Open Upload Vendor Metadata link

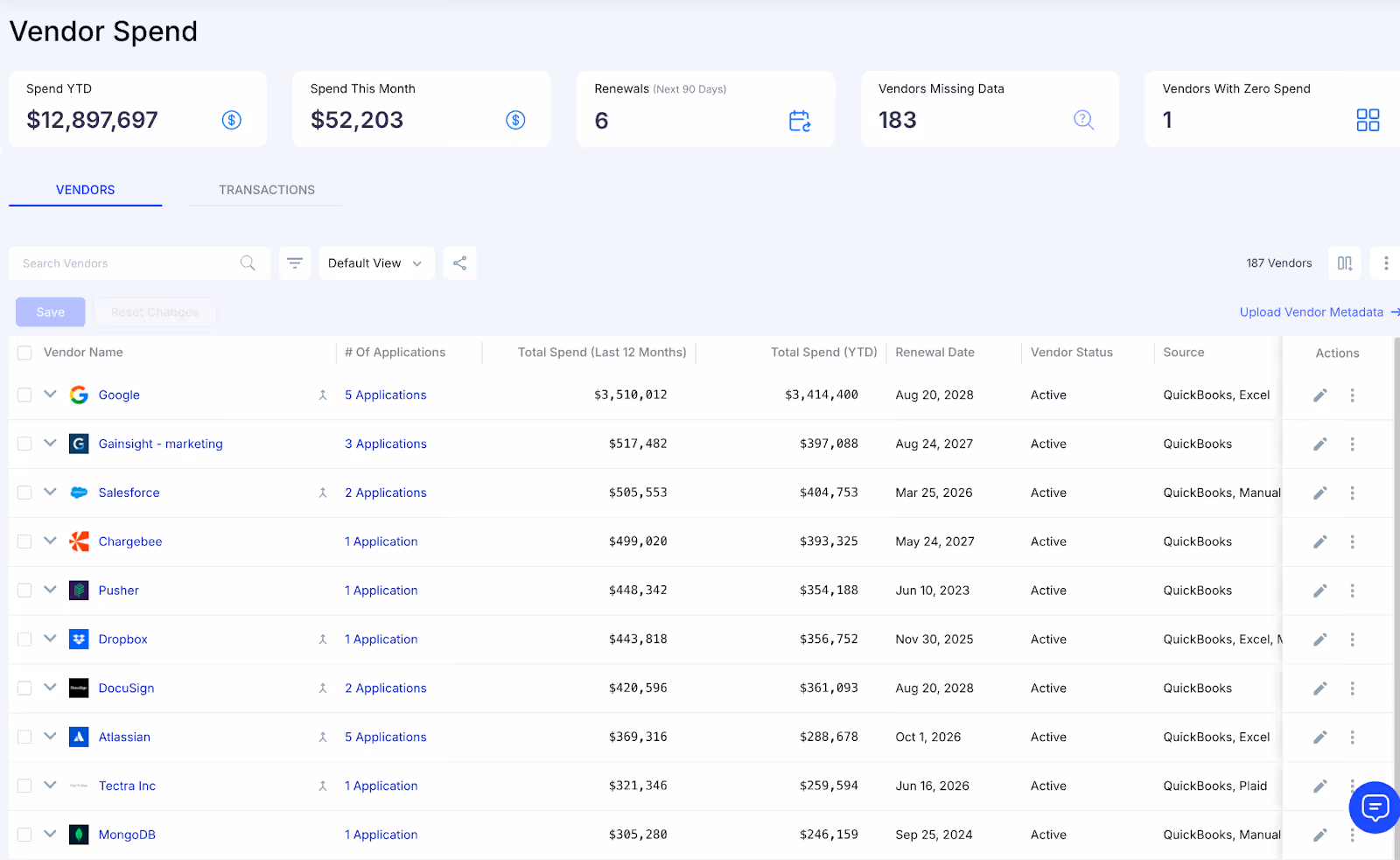[x=1319, y=312]
